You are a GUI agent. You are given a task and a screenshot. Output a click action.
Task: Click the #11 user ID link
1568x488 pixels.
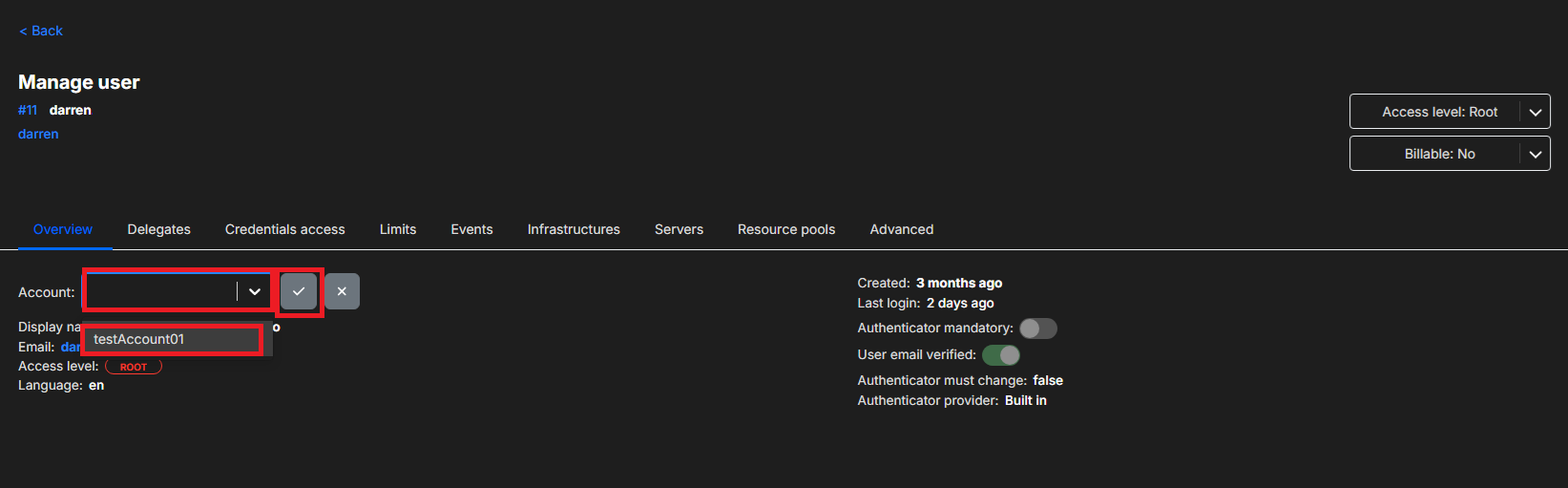pos(28,110)
